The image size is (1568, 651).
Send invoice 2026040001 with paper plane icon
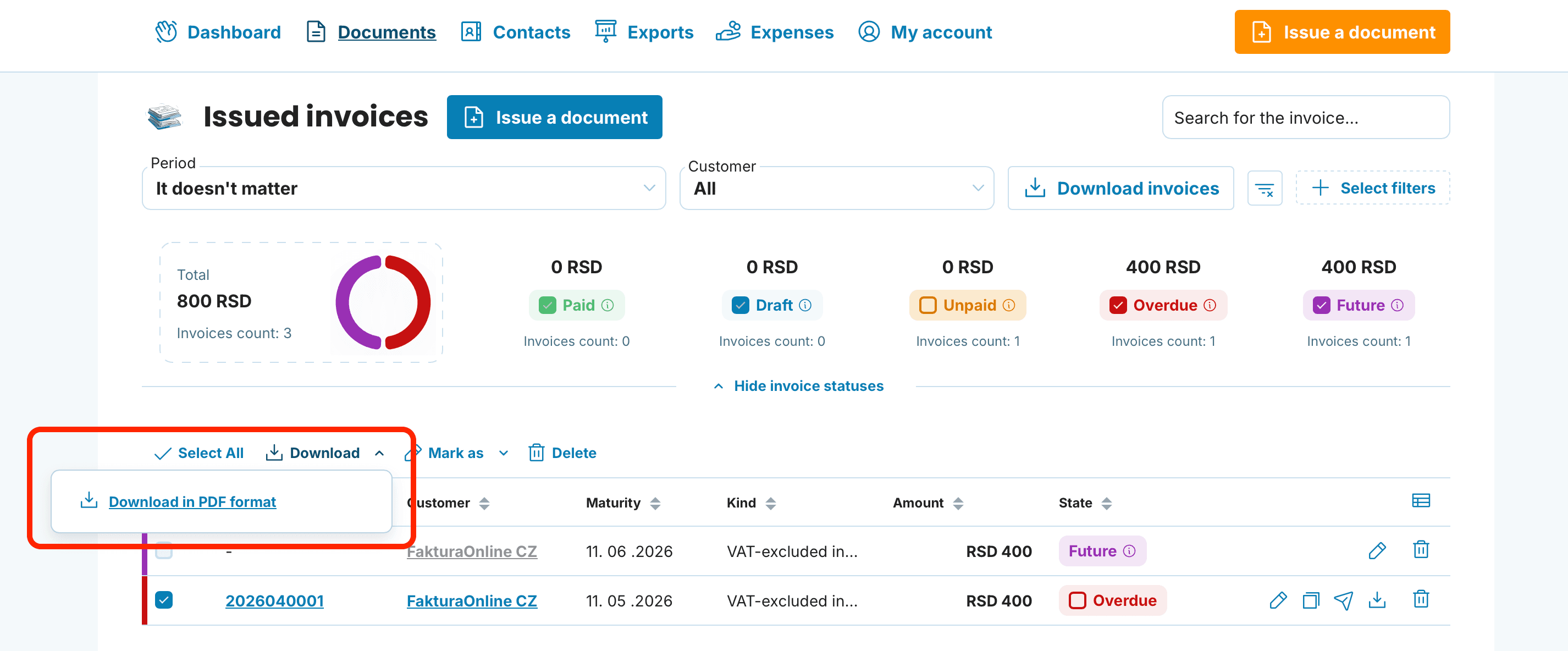pos(1343,600)
